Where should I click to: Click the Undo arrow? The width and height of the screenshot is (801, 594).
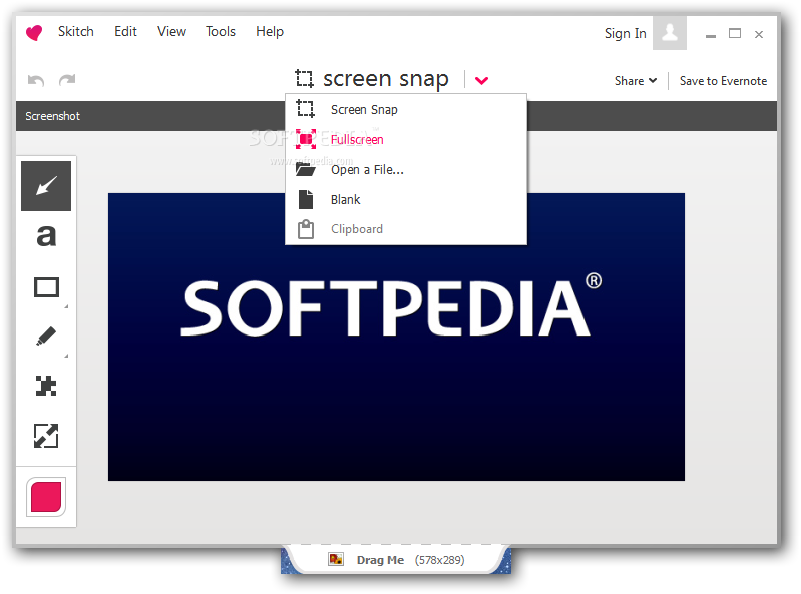36,80
